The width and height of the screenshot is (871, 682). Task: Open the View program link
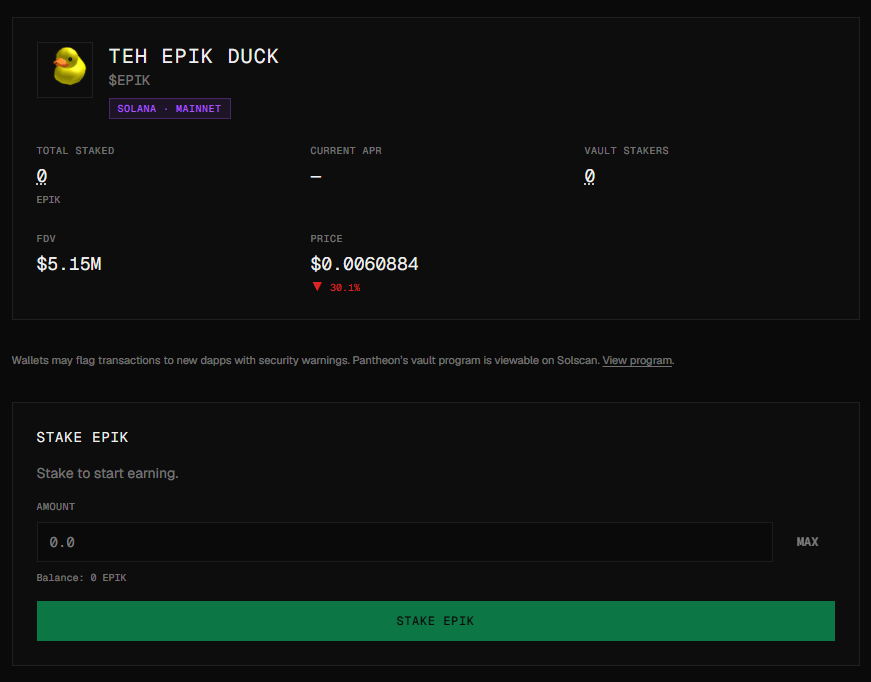coord(637,360)
